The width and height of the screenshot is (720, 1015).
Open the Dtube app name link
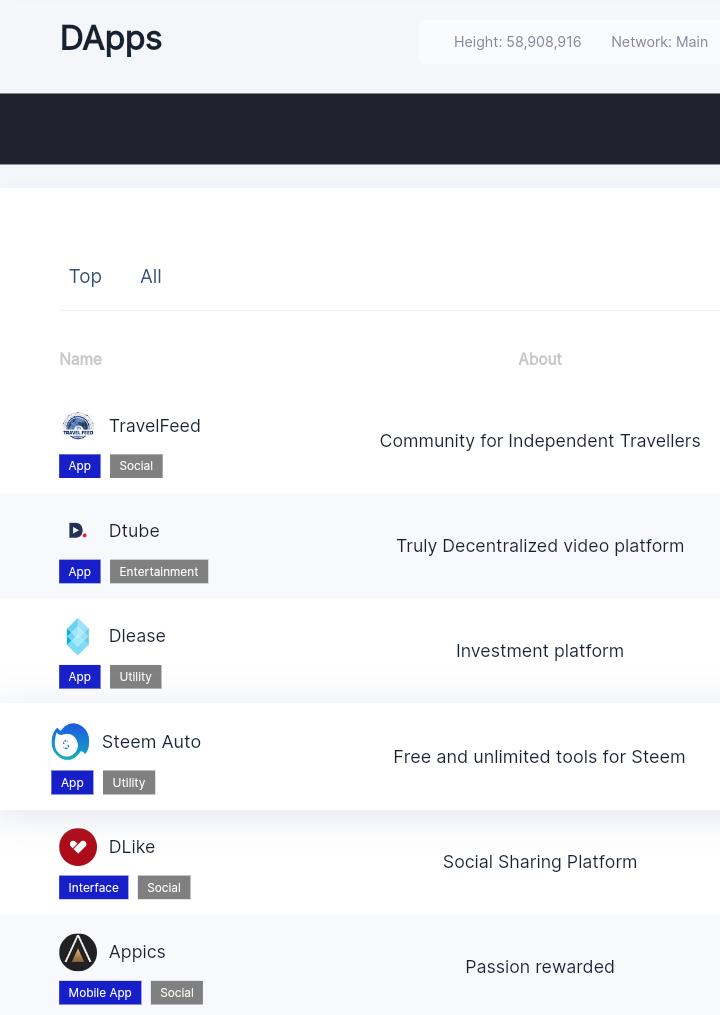point(134,531)
